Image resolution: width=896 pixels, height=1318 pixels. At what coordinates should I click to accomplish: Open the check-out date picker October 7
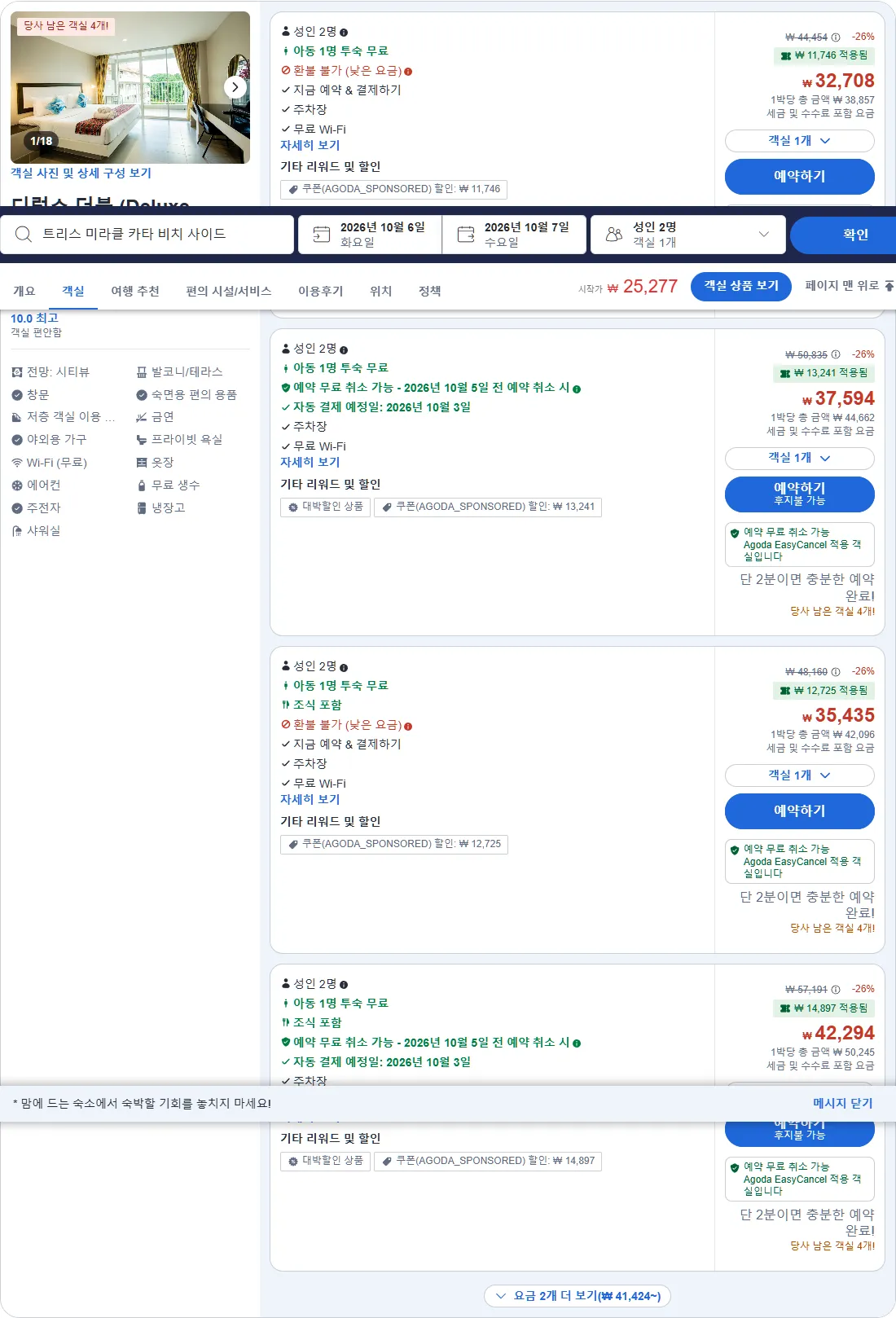click(x=514, y=235)
